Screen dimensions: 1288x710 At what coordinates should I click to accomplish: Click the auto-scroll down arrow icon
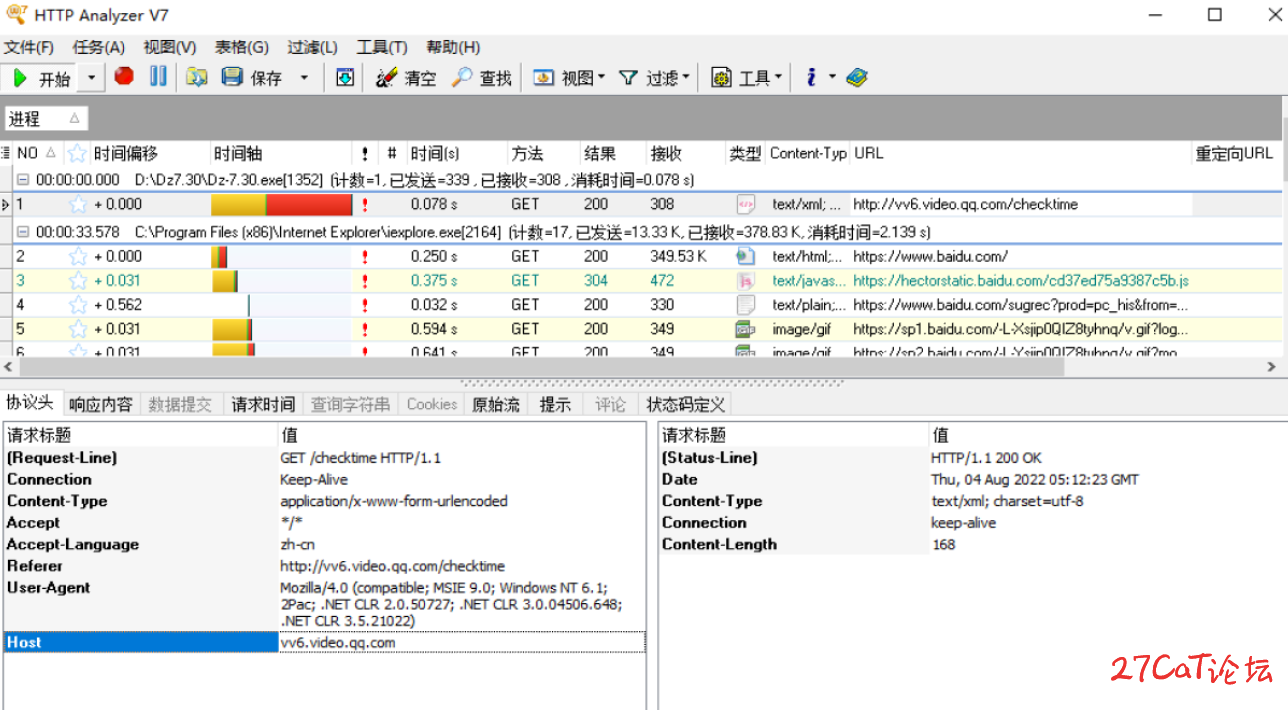point(345,77)
